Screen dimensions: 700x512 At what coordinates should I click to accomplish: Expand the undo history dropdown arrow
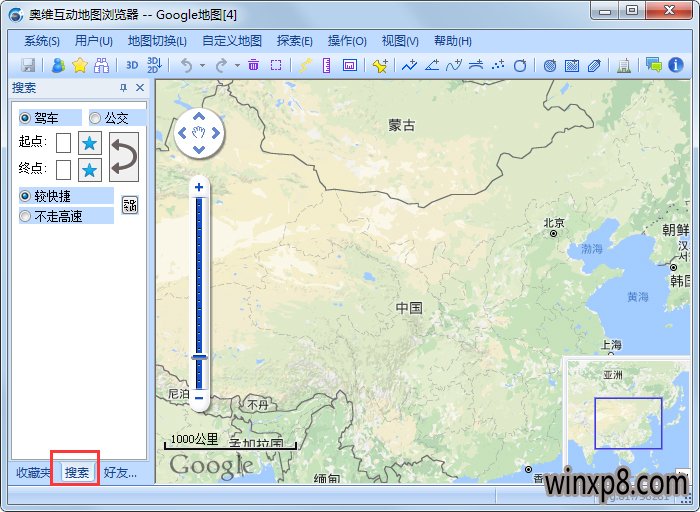[x=202, y=66]
